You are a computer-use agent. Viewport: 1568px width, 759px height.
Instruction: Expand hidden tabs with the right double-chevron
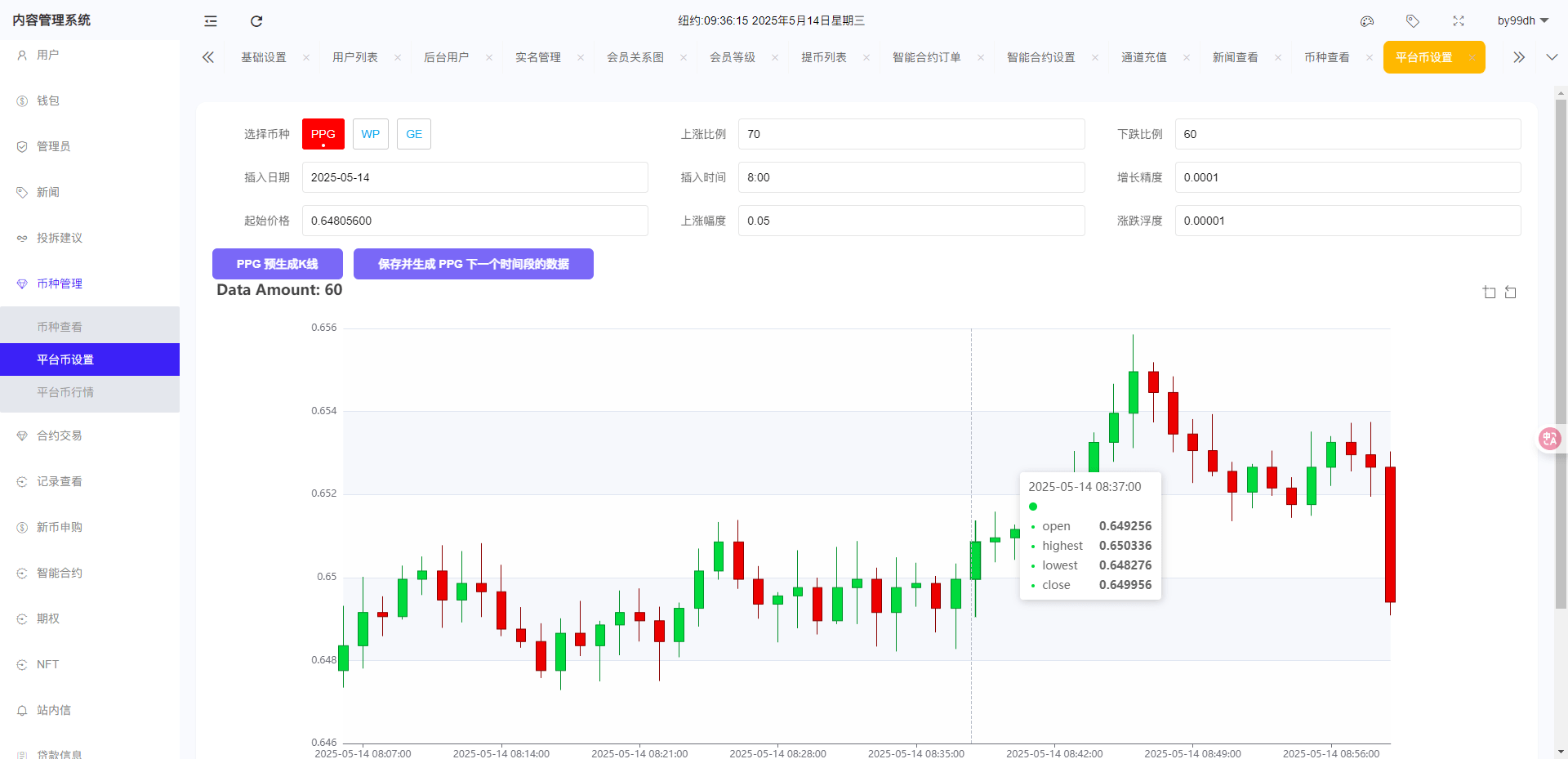point(1518,57)
